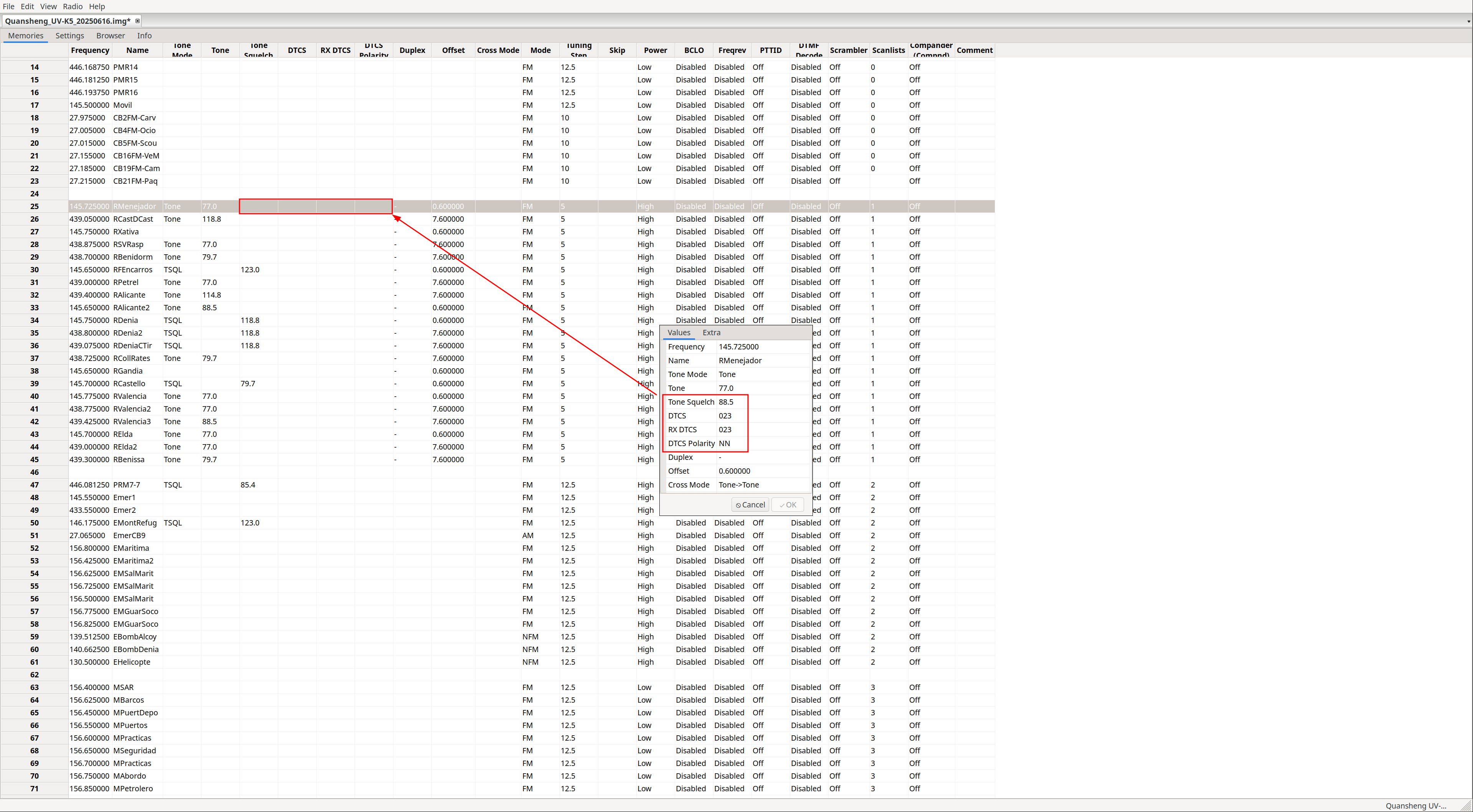Click the Frequency column header
Screen dimensions: 1473x812
pyautogui.click(x=90, y=50)
